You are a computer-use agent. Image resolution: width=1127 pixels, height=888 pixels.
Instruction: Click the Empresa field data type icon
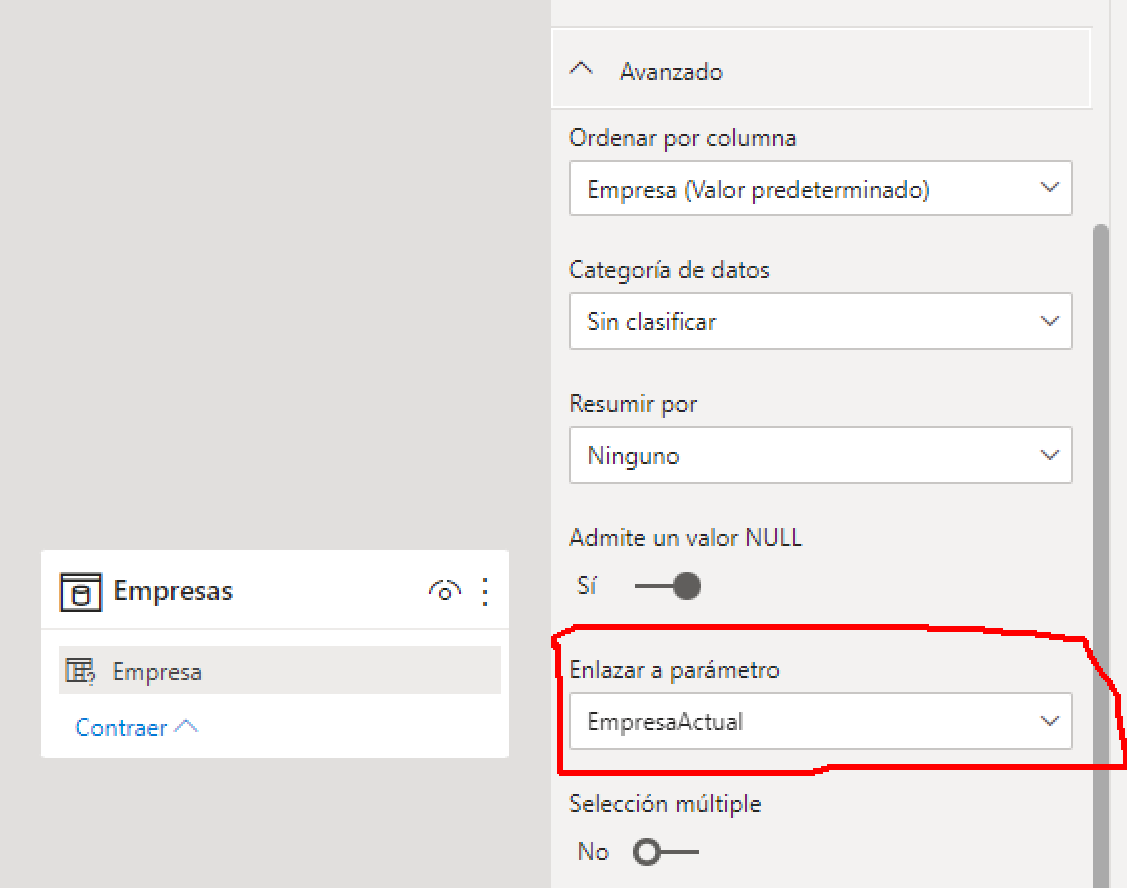point(82,670)
